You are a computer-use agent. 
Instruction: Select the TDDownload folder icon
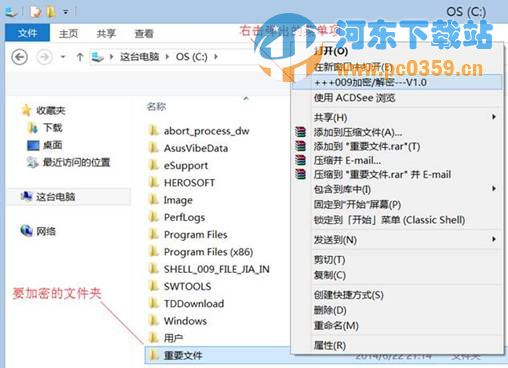pos(153,304)
